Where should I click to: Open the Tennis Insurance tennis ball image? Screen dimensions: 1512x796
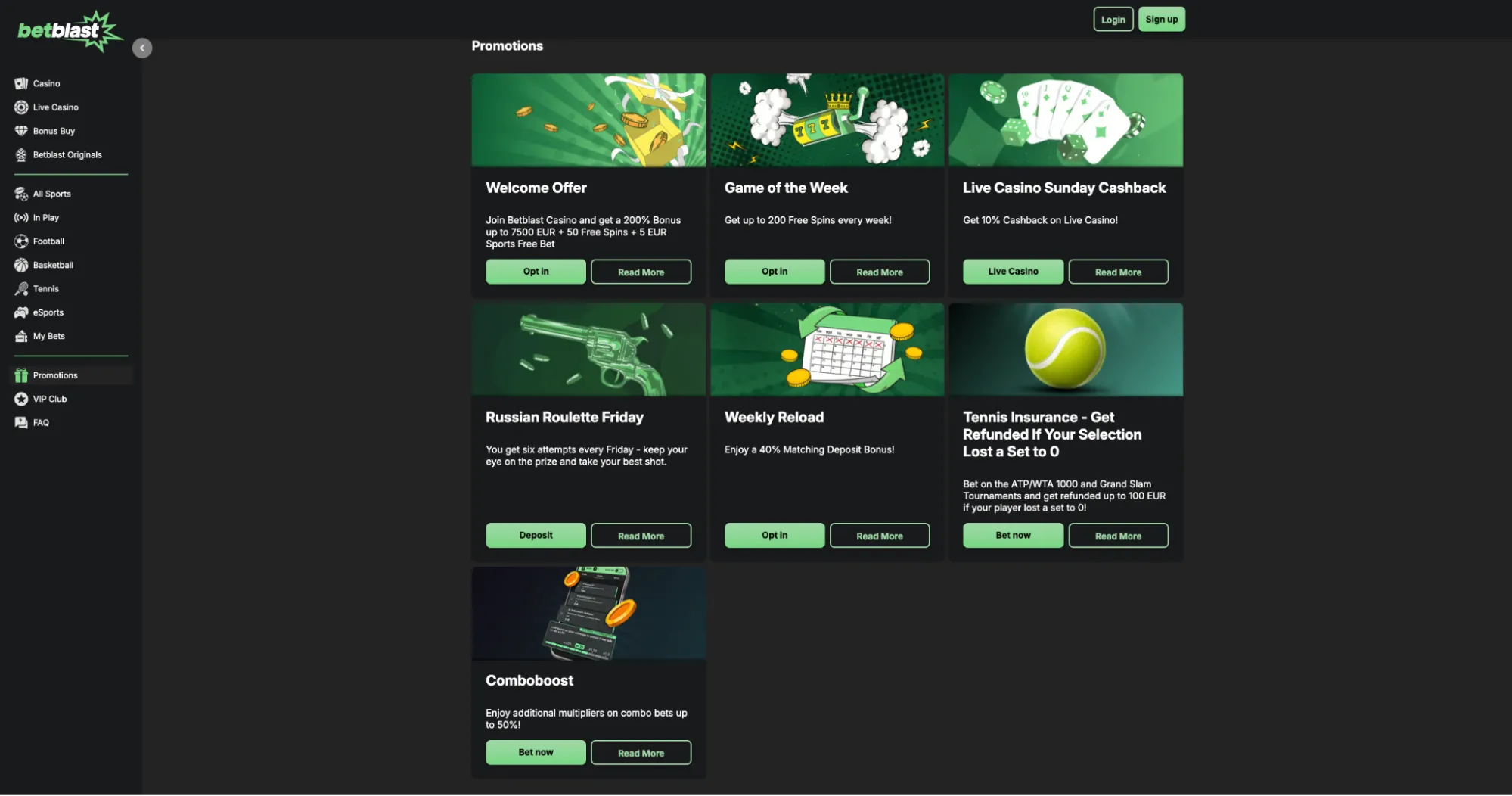(1066, 350)
